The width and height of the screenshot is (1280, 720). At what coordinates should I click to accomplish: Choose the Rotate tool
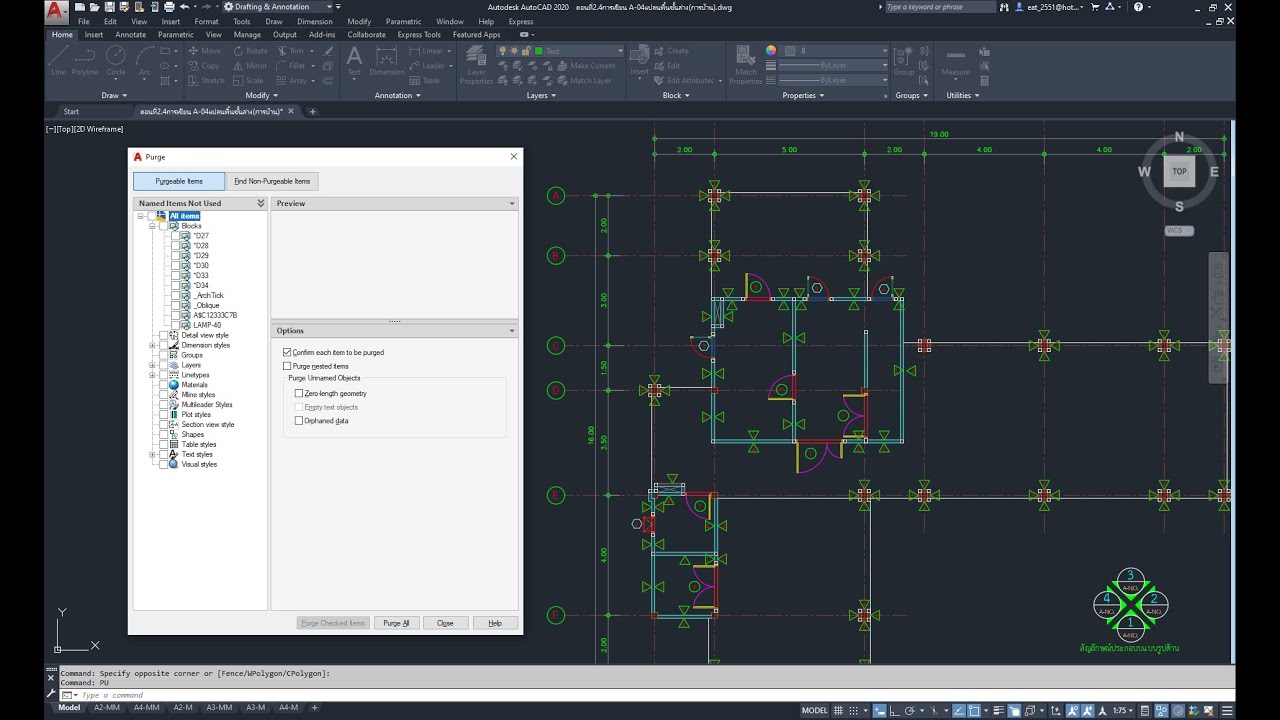pyautogui.click(x=250, y=51)
